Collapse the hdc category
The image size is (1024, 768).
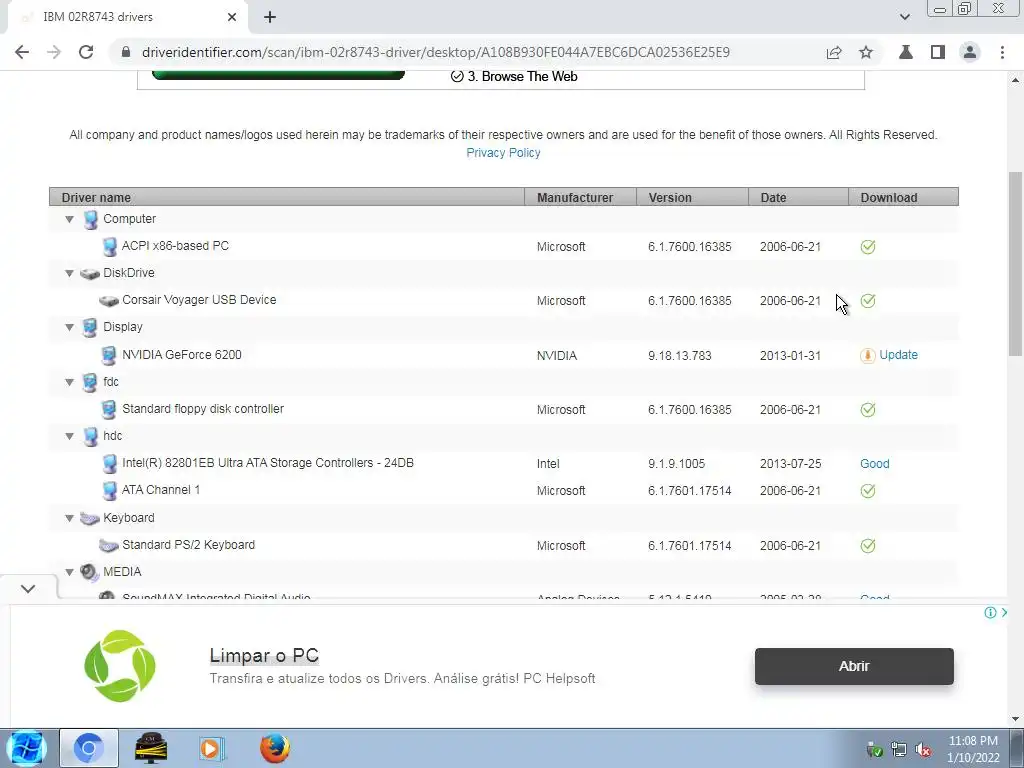[x=69, y=436]
